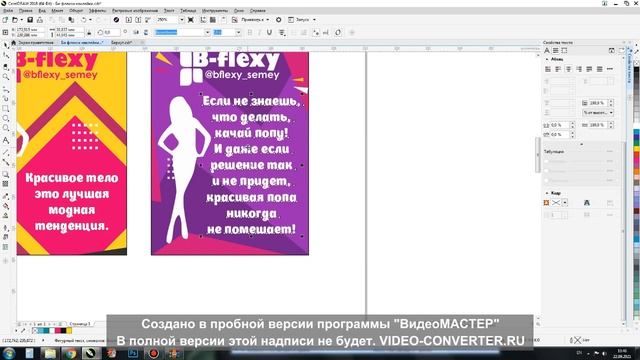
Task: Toggle lock ratio padlock
Action: [x=89, y=32]
